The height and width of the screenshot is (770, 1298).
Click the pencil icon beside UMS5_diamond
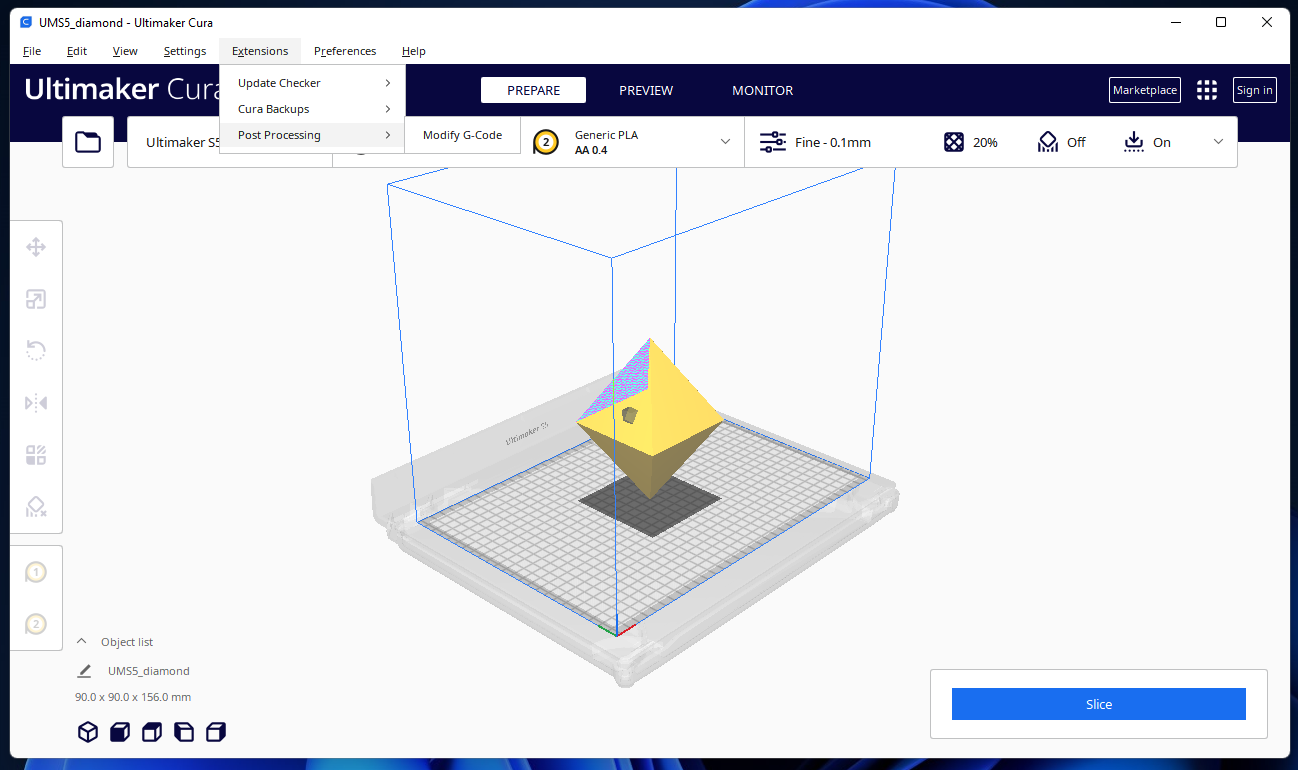85,671
